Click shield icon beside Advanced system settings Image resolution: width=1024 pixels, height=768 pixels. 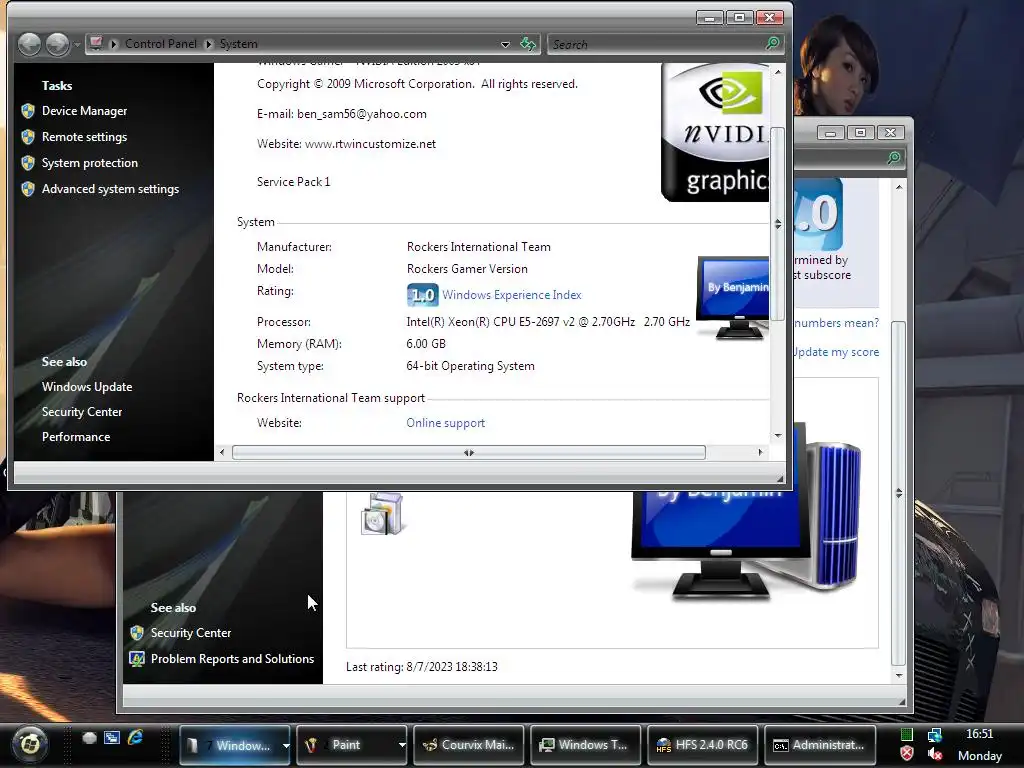tap(27, 189)
